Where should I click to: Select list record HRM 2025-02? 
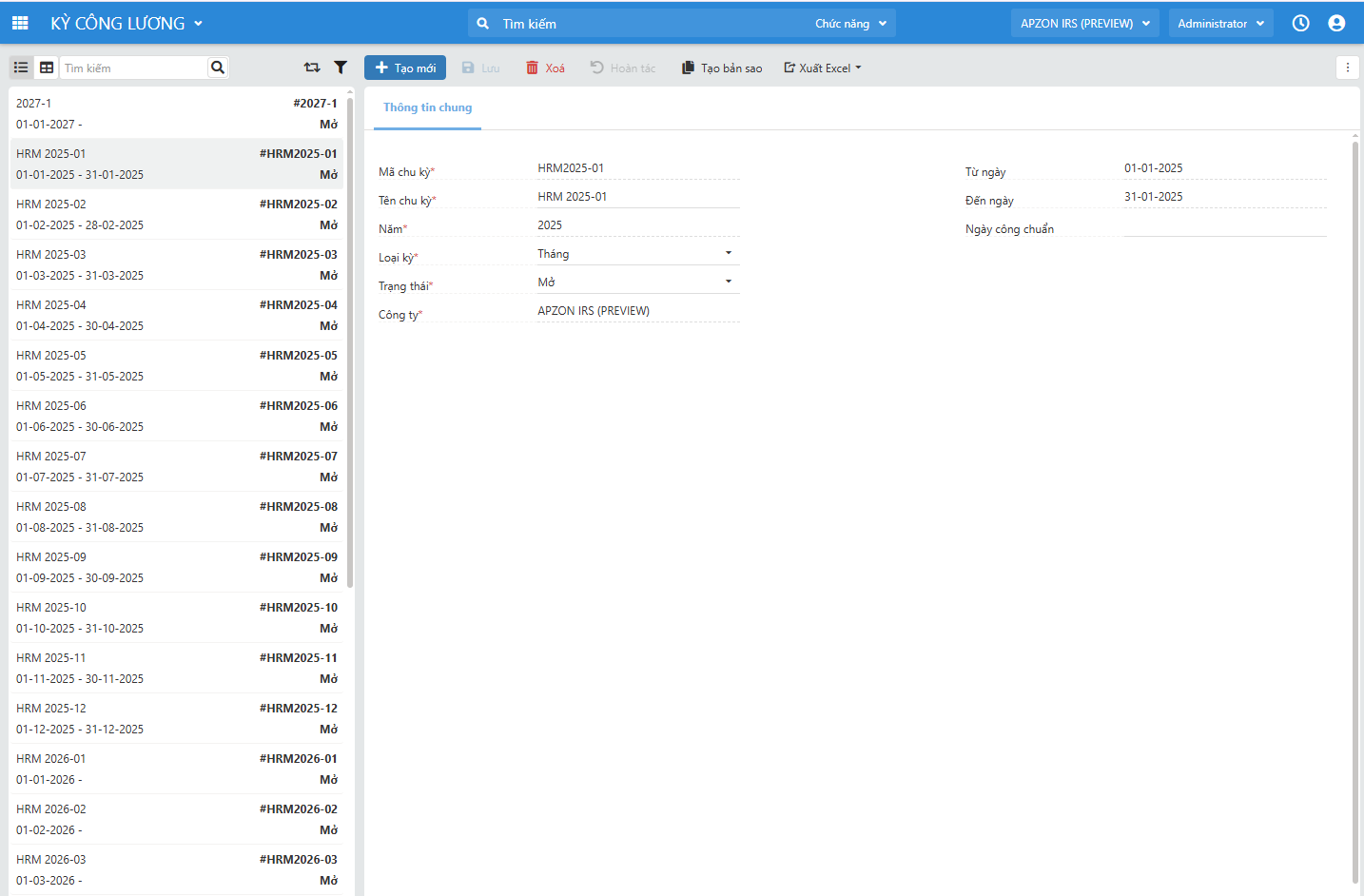click(x=177, y=214)
